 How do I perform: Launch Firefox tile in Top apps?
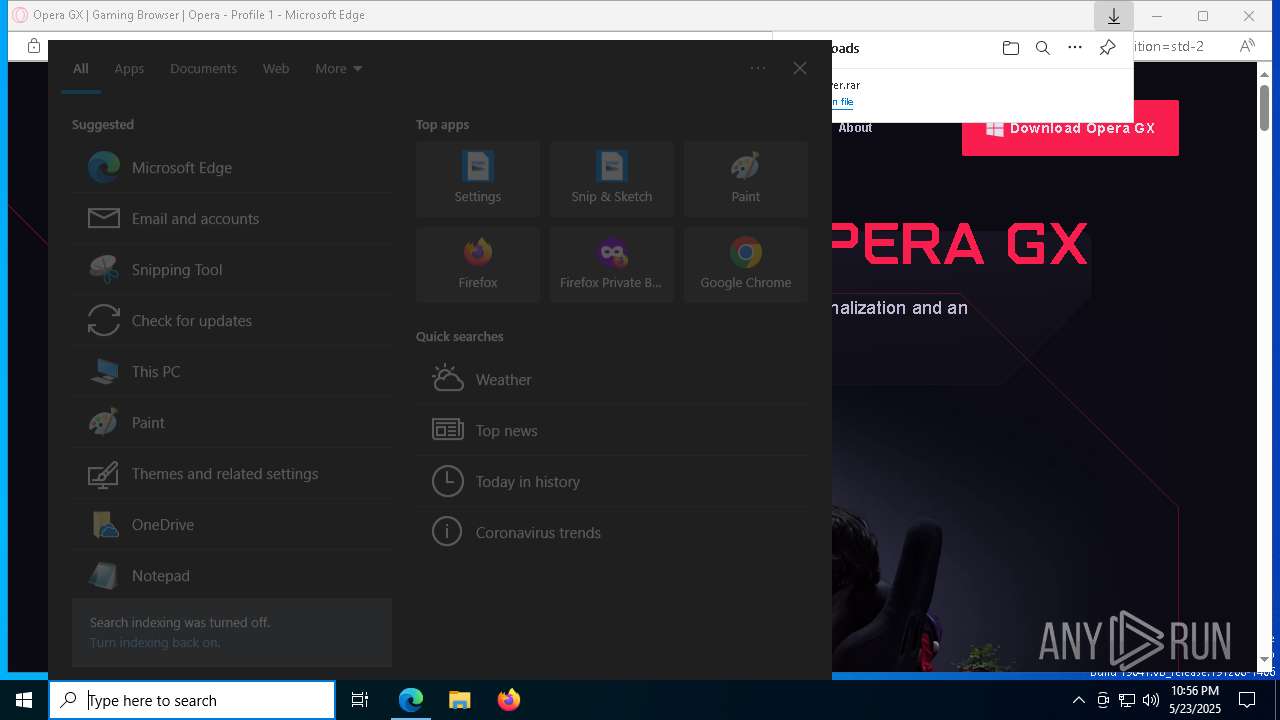[478, 265]
